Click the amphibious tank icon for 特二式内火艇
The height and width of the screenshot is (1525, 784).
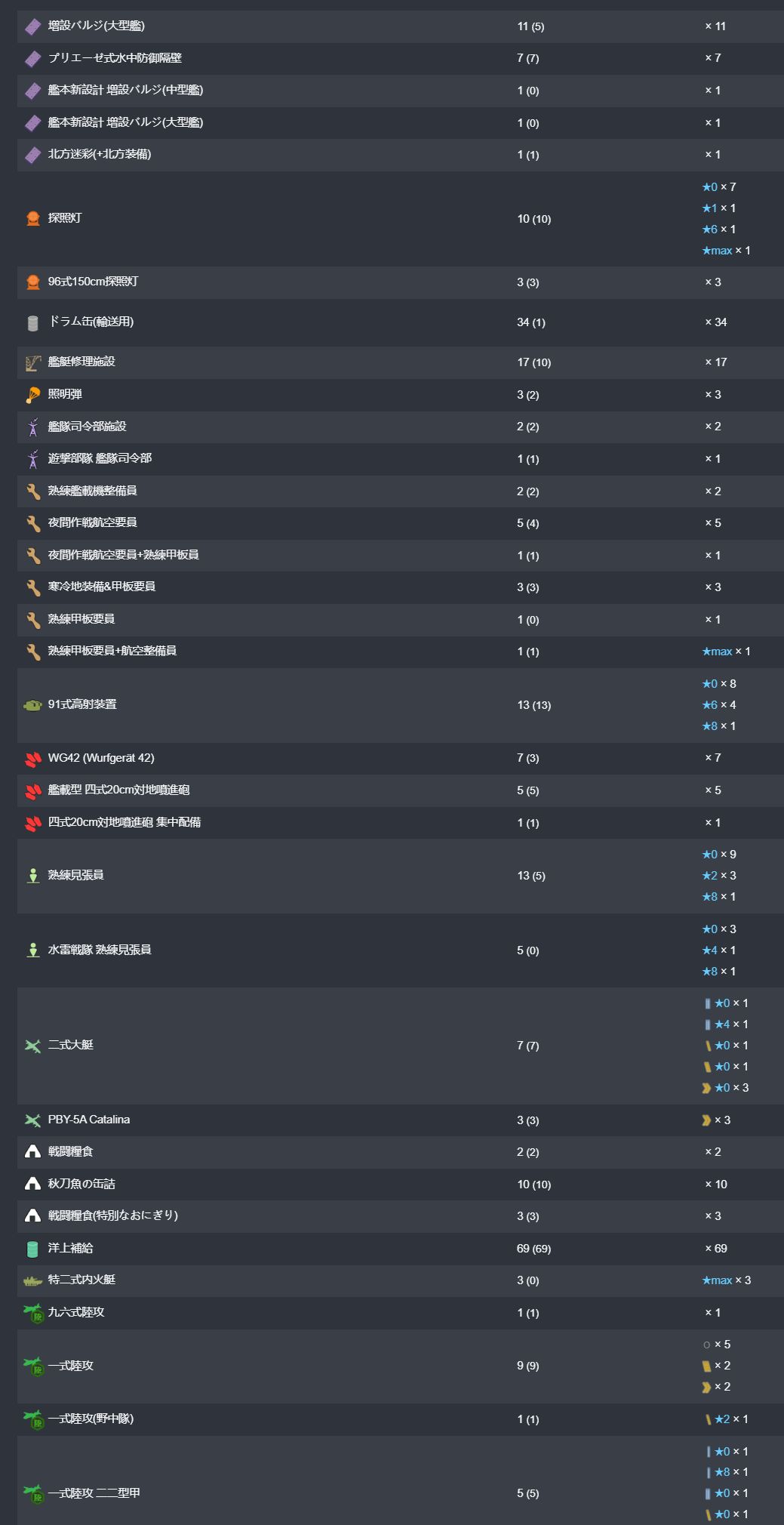pyautogui.click(x=32, y=1281)
